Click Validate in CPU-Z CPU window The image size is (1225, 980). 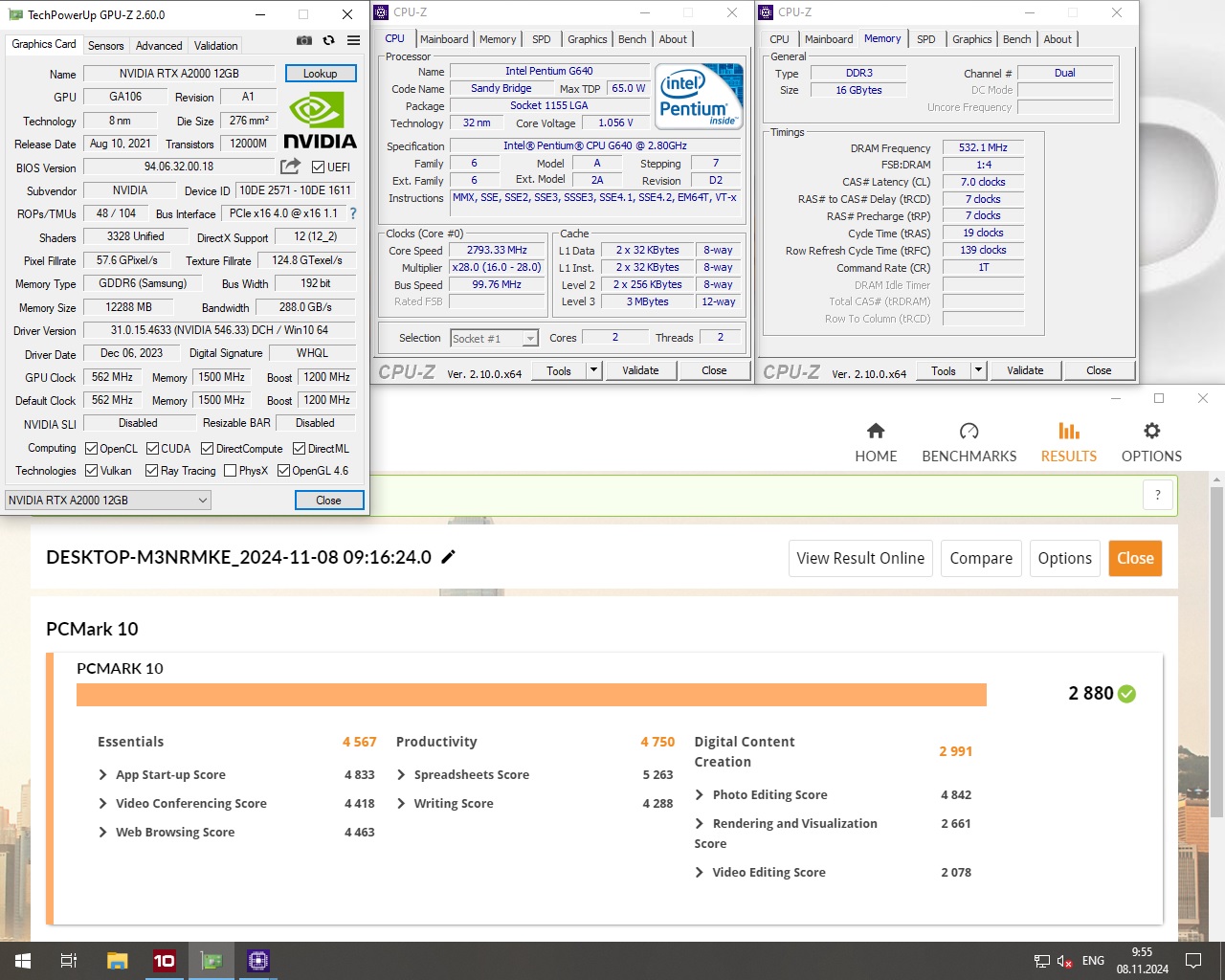(x=640, y=370)
